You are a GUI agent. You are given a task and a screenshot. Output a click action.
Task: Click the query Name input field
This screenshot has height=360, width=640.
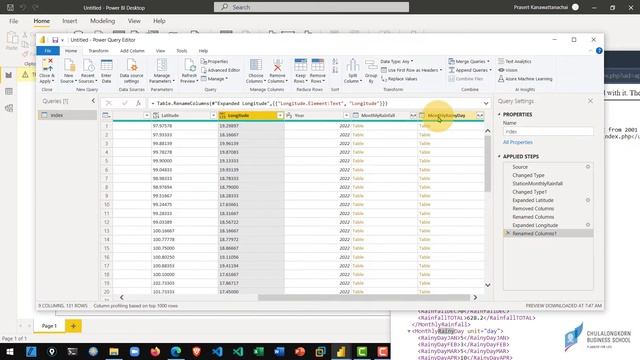(548, 131)
